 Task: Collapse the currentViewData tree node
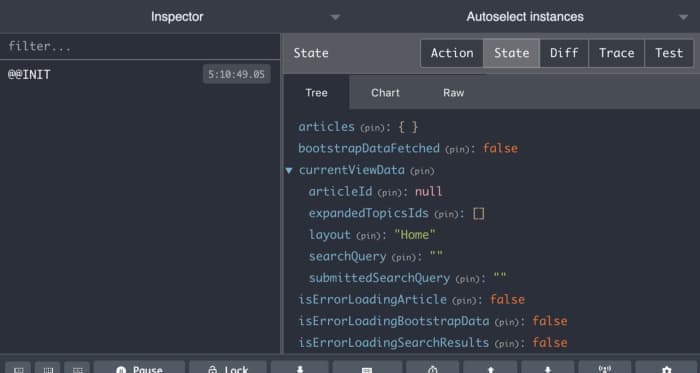pos(289,170)
